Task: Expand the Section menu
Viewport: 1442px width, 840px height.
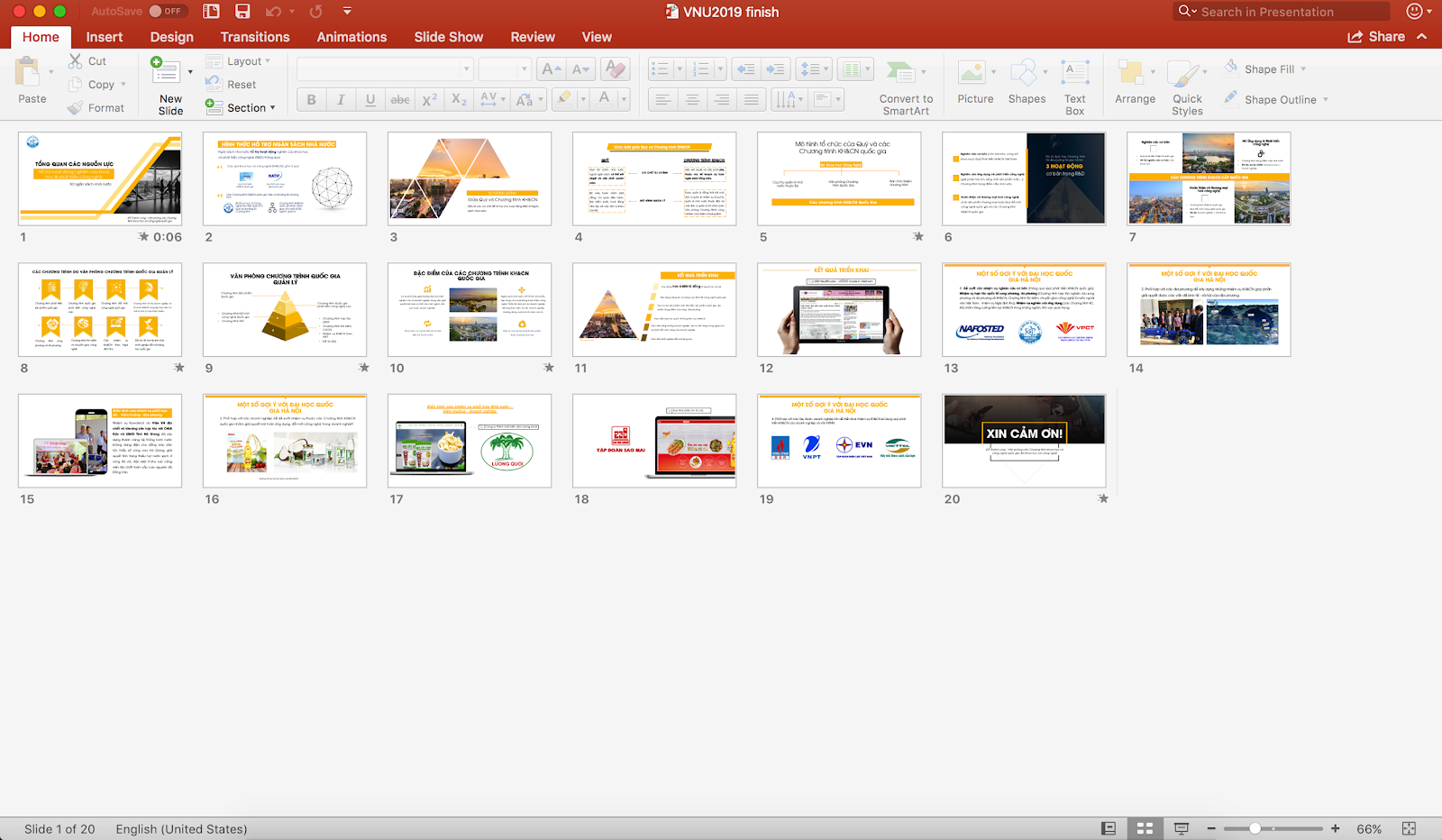Action: [x=241, y=107]
